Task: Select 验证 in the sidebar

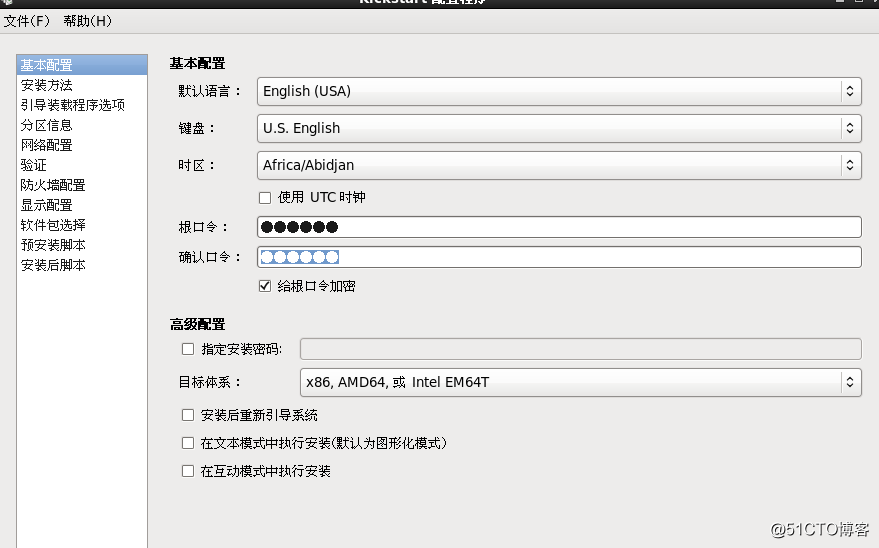Action: point(82,165)
